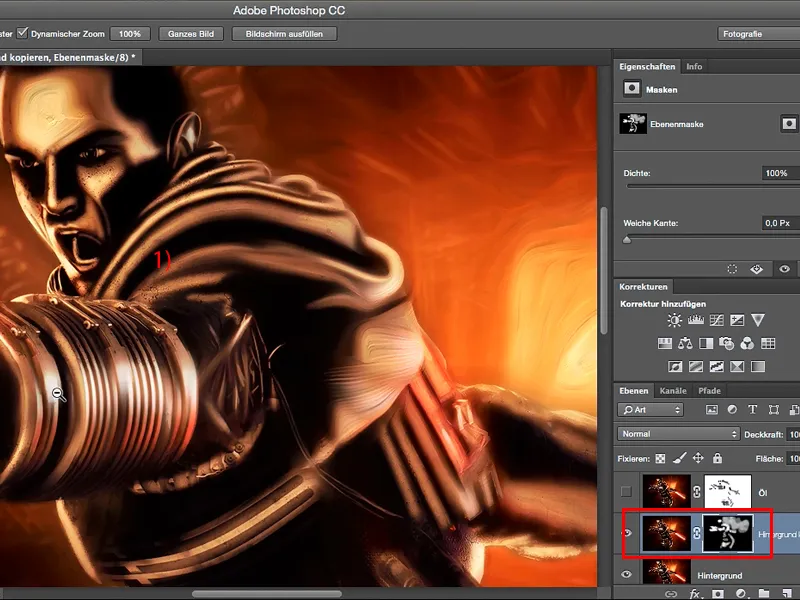This screenshot has height=600, width=800.
Task: Select the Öl layer mask thumbnail
Action: (728, 492)
